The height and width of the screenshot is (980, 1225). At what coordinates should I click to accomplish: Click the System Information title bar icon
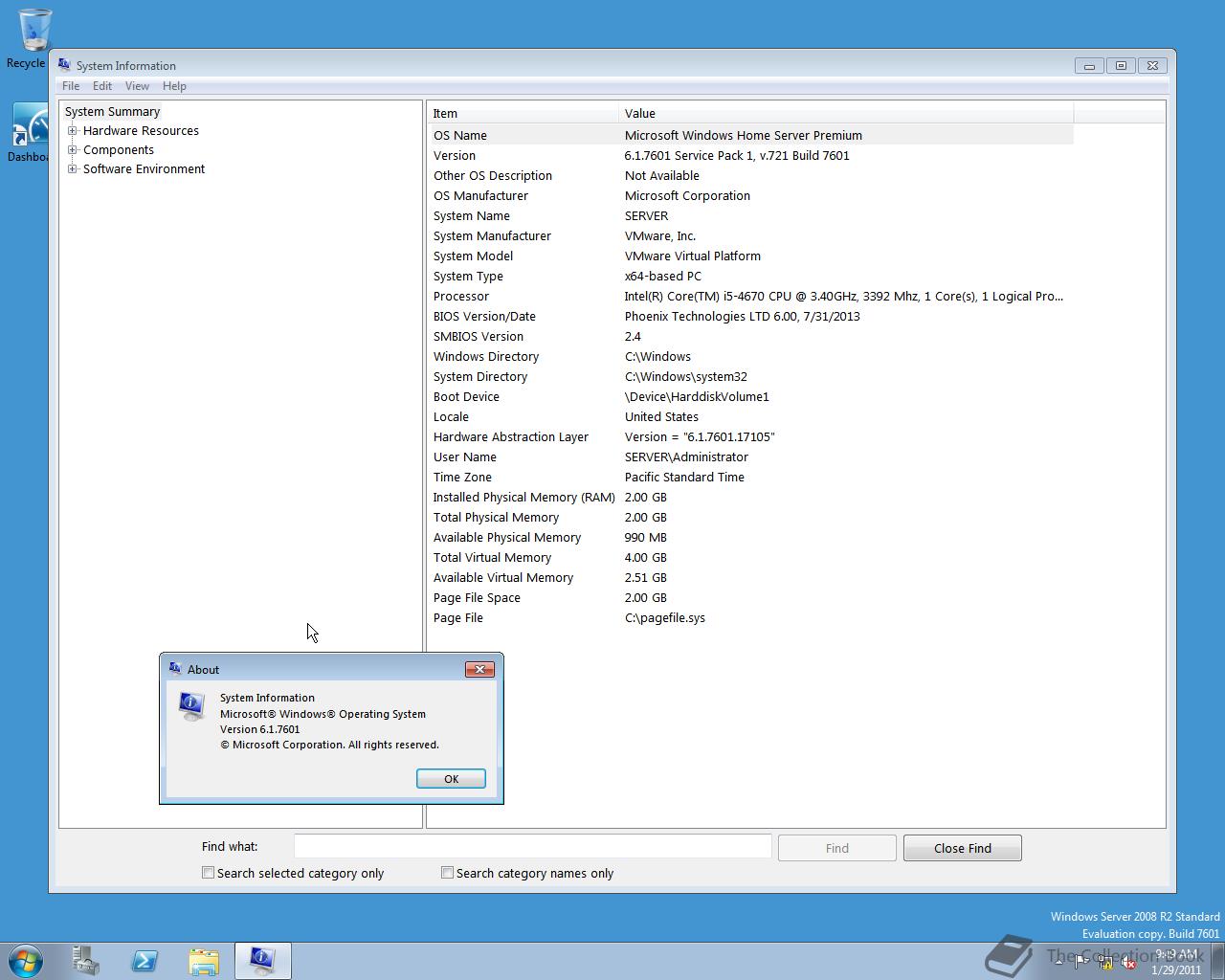[x=64, y=65]
